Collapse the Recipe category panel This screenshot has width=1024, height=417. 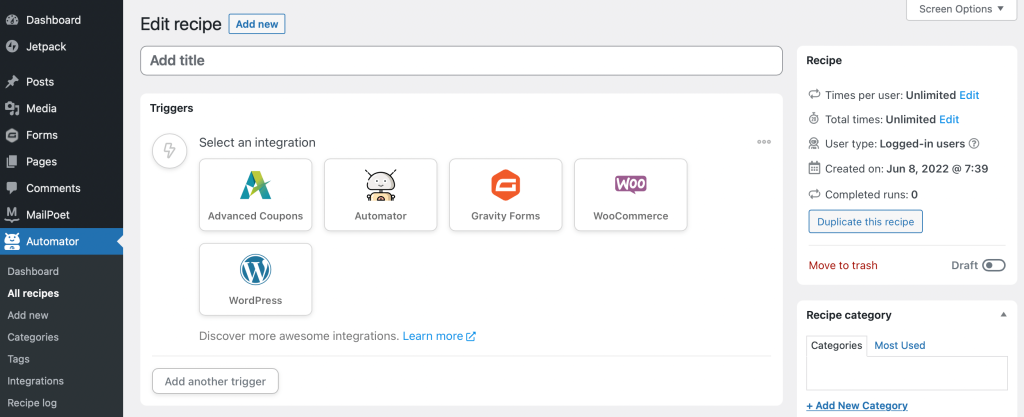(1003, 315)
